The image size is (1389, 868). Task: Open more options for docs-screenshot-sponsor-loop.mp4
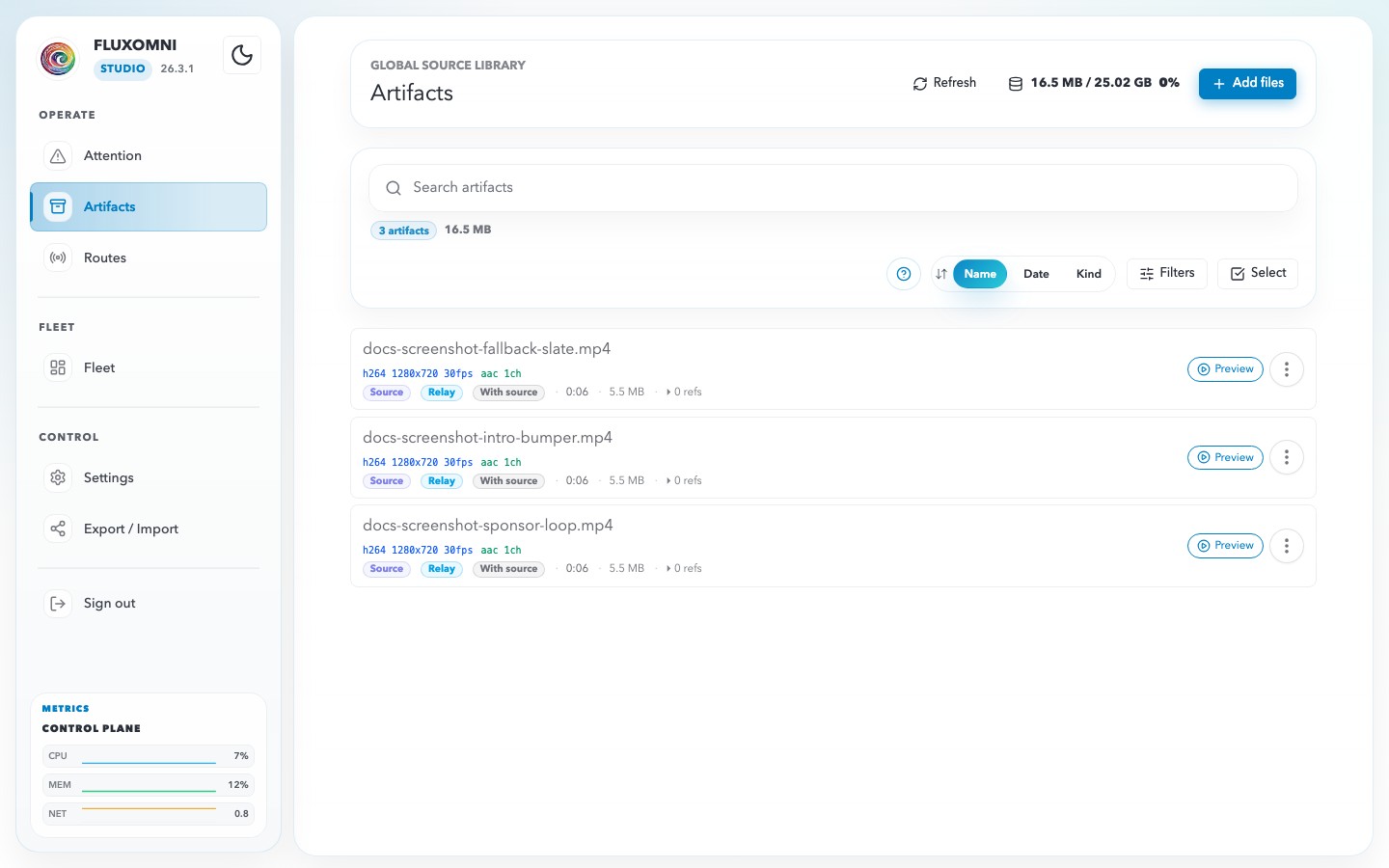1287,546
